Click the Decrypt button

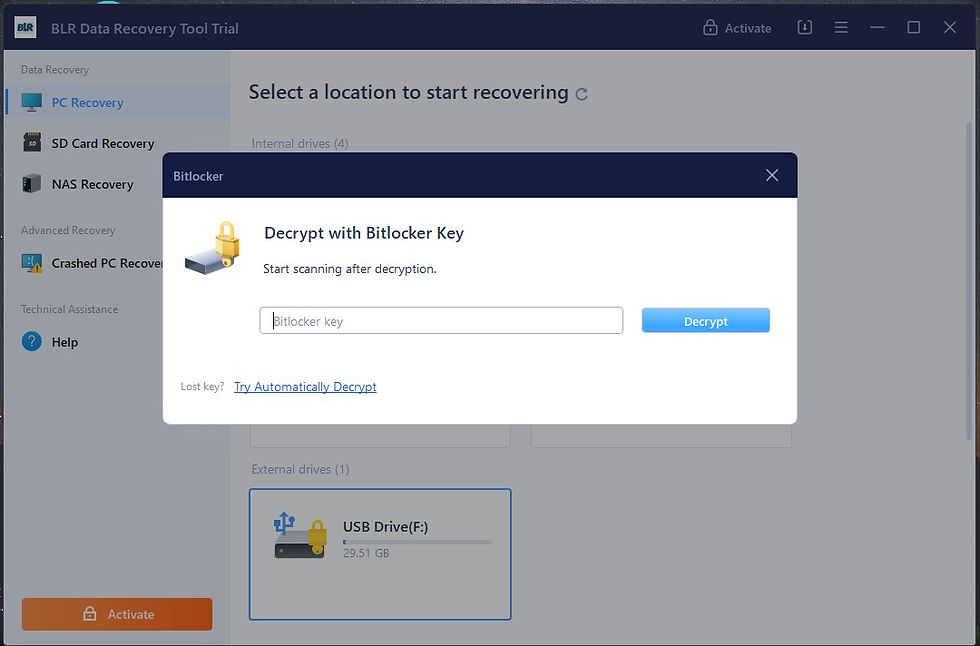pyautogui.click(x=706, y=321)
